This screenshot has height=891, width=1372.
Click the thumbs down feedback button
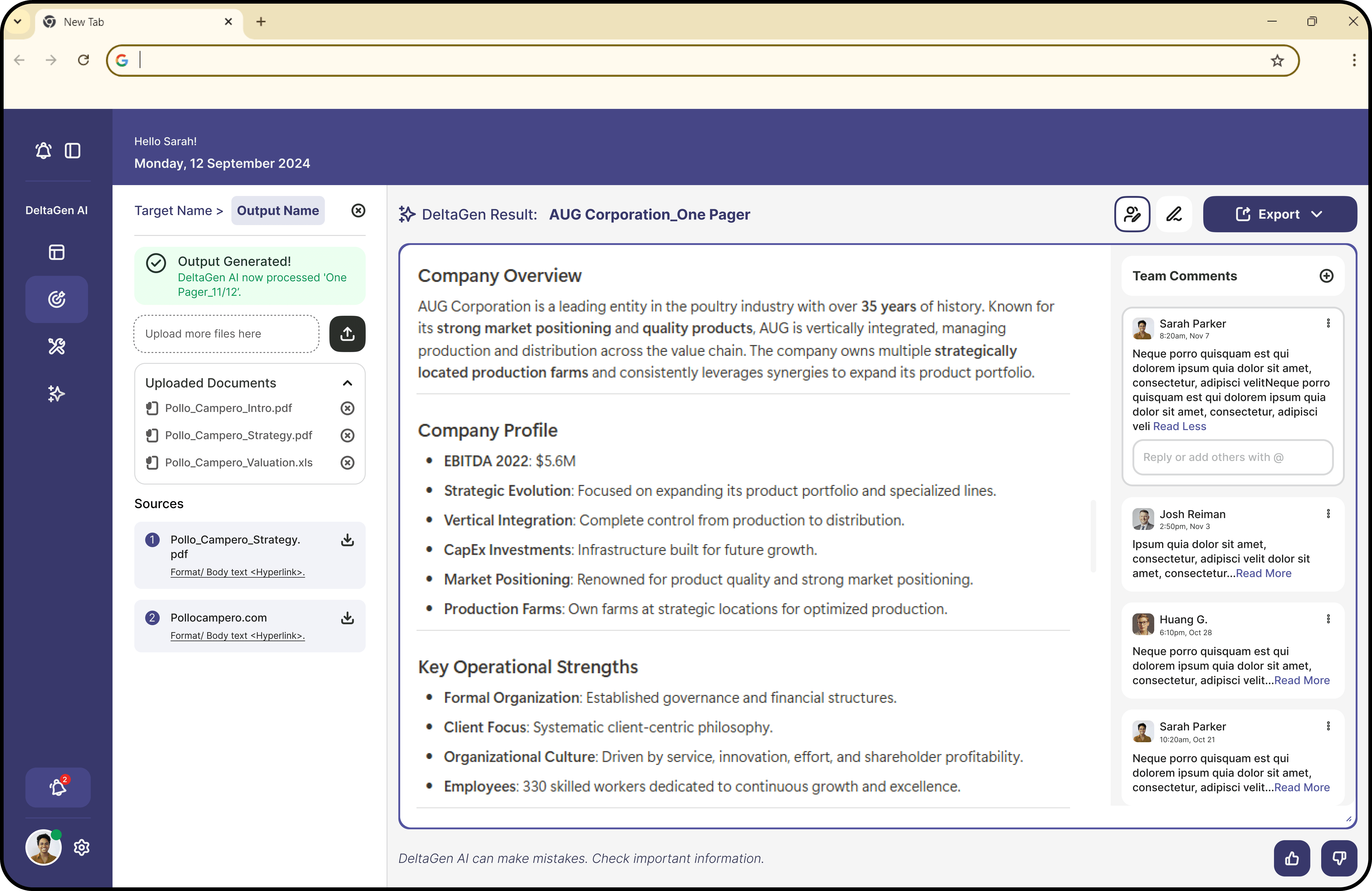(1339, 858)
